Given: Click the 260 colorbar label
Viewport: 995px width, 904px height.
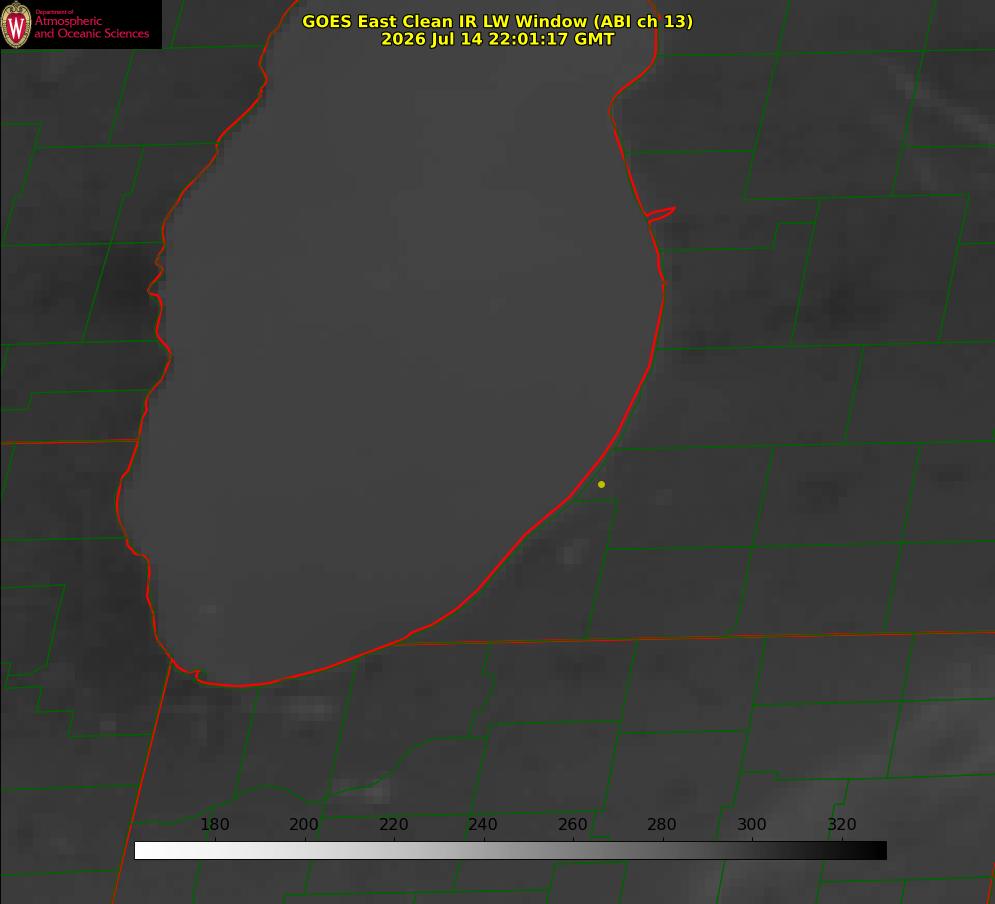Looking at the screenshot, I should click(572, 824).
